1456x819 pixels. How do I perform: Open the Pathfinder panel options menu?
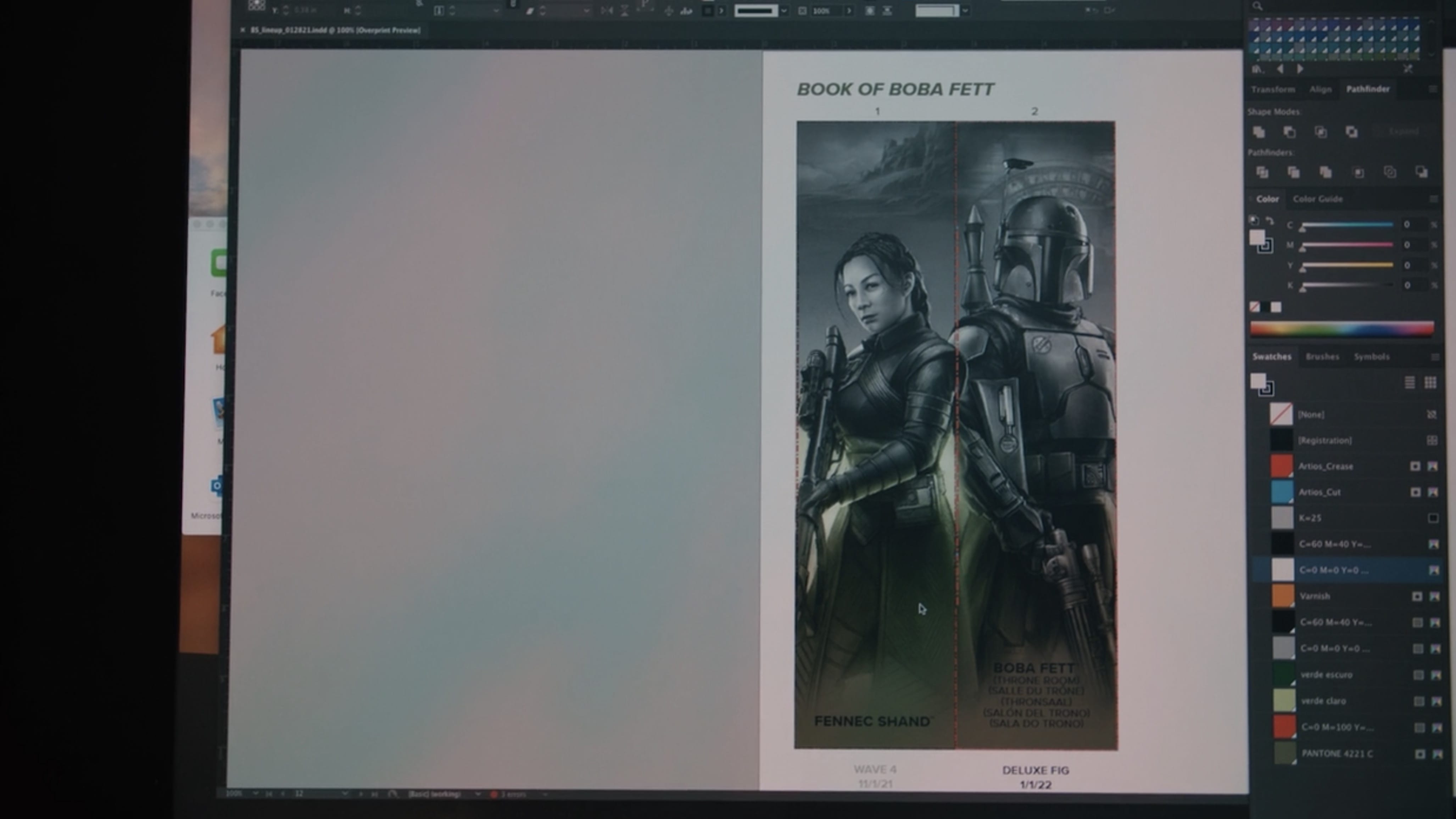coord(1433,89)
